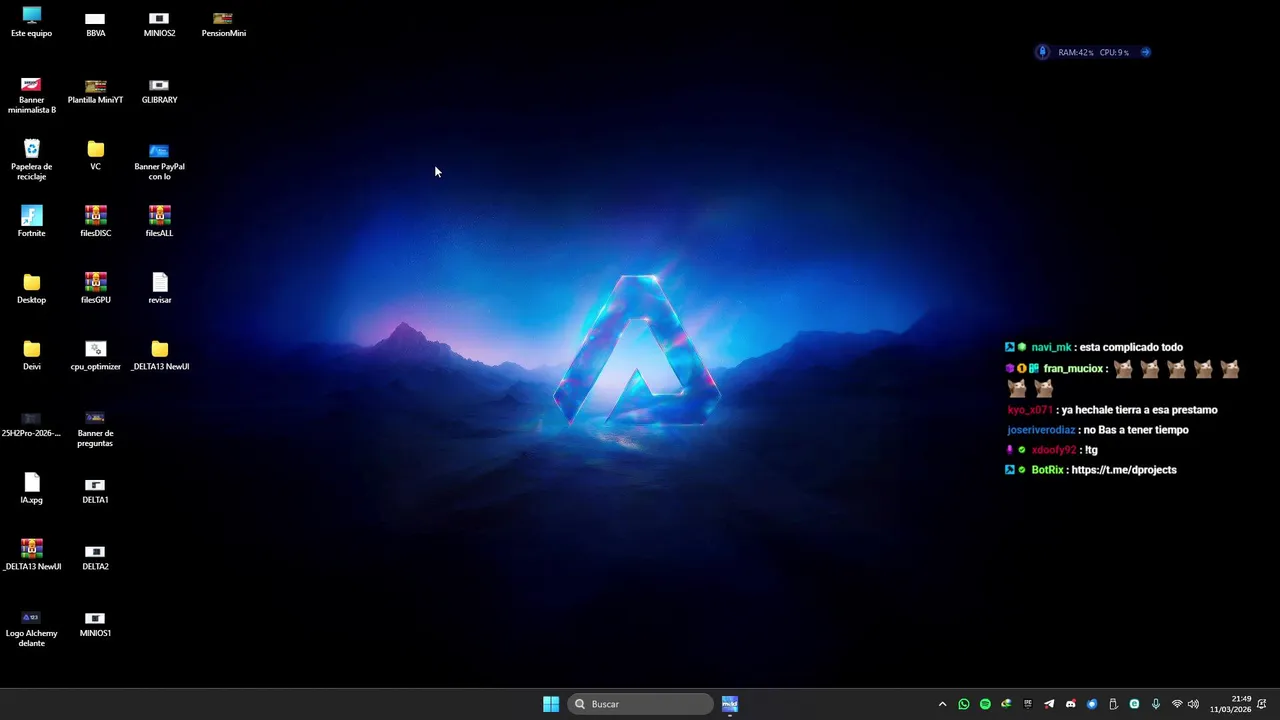Image resolution: width=1280 pixels, height=720 pixels.
Task: Select the Este equipo desktop icon
Action: click(x=32, y=22)
